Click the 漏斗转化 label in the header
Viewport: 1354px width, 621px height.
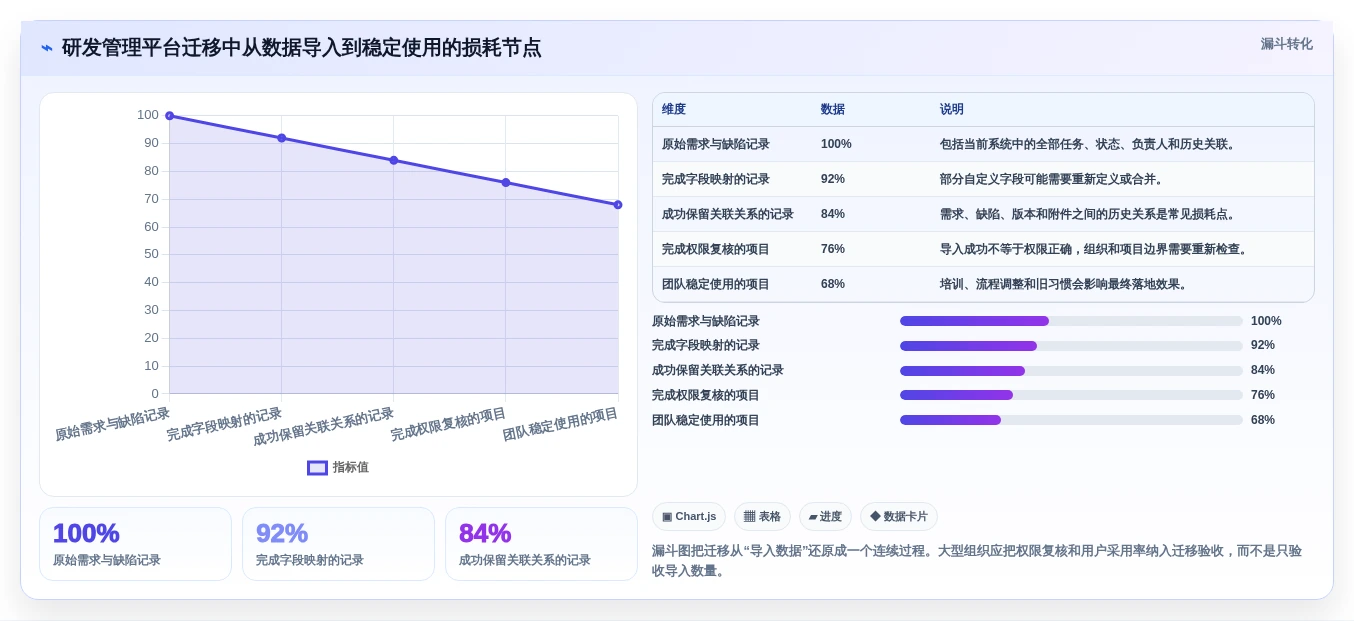click(x=1286, y=44)
